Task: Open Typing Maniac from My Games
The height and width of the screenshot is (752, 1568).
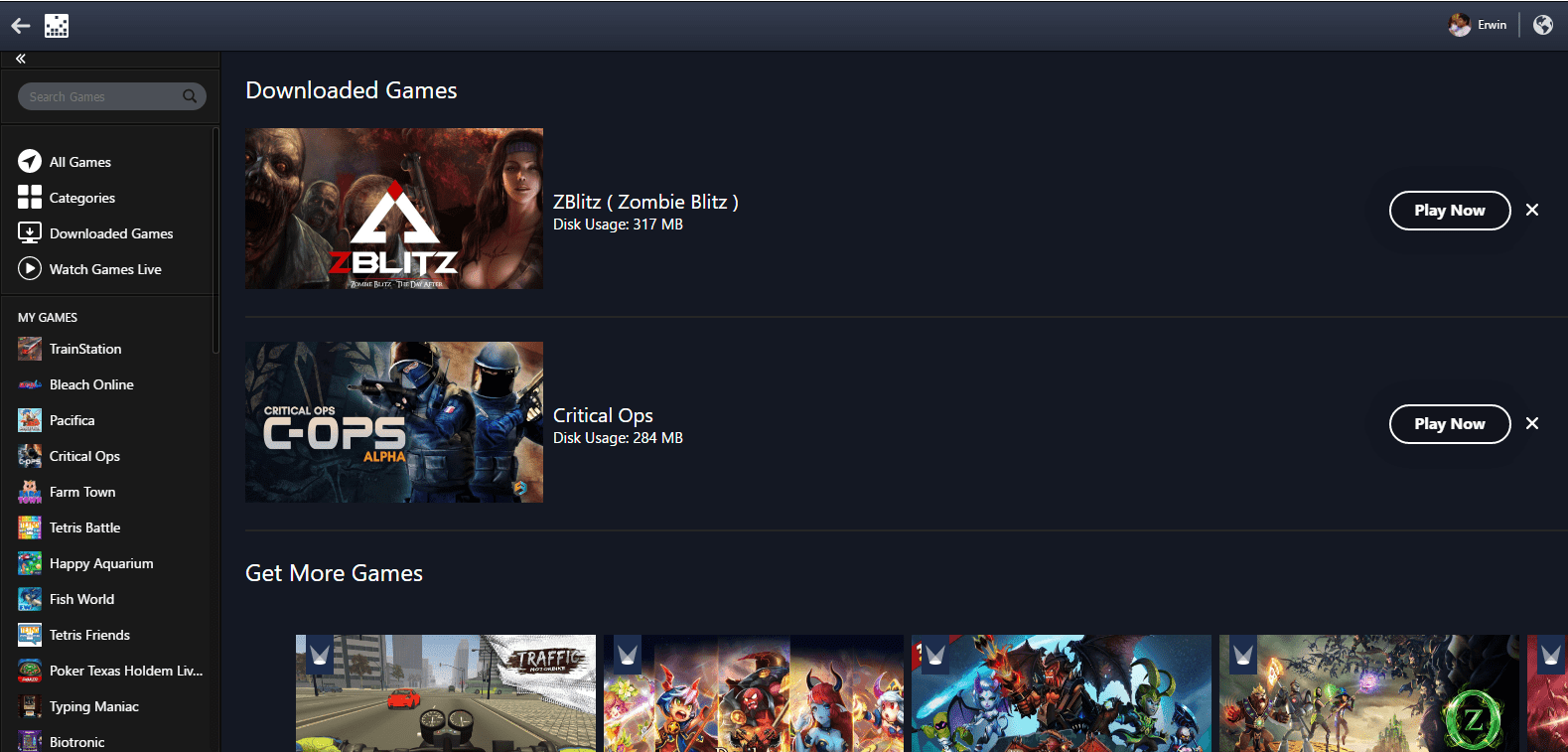Action: 94,706
